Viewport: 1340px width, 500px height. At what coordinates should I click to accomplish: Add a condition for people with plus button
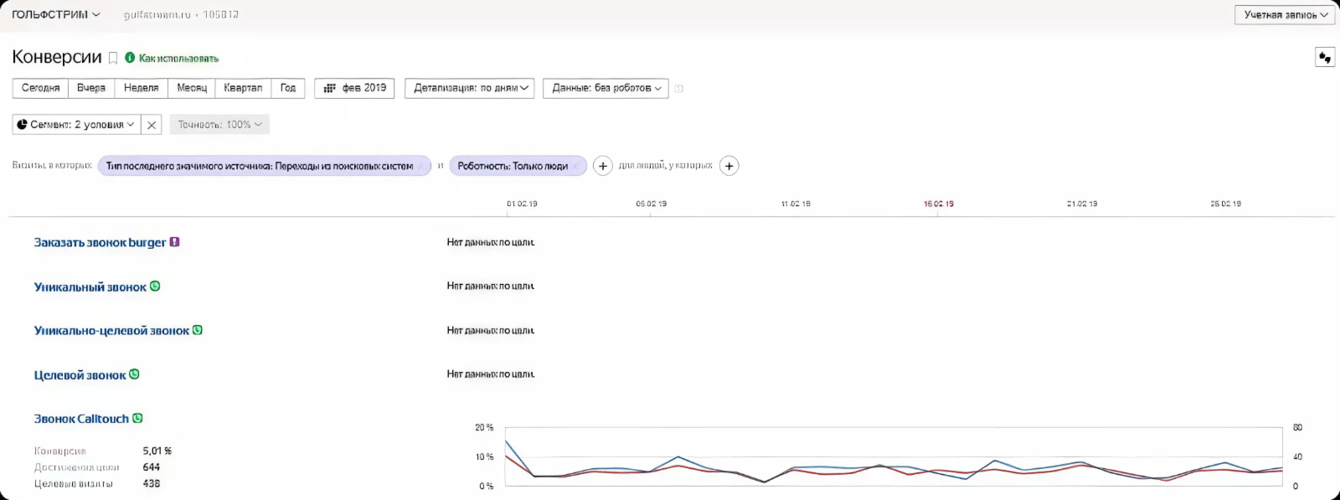point(729,166)
